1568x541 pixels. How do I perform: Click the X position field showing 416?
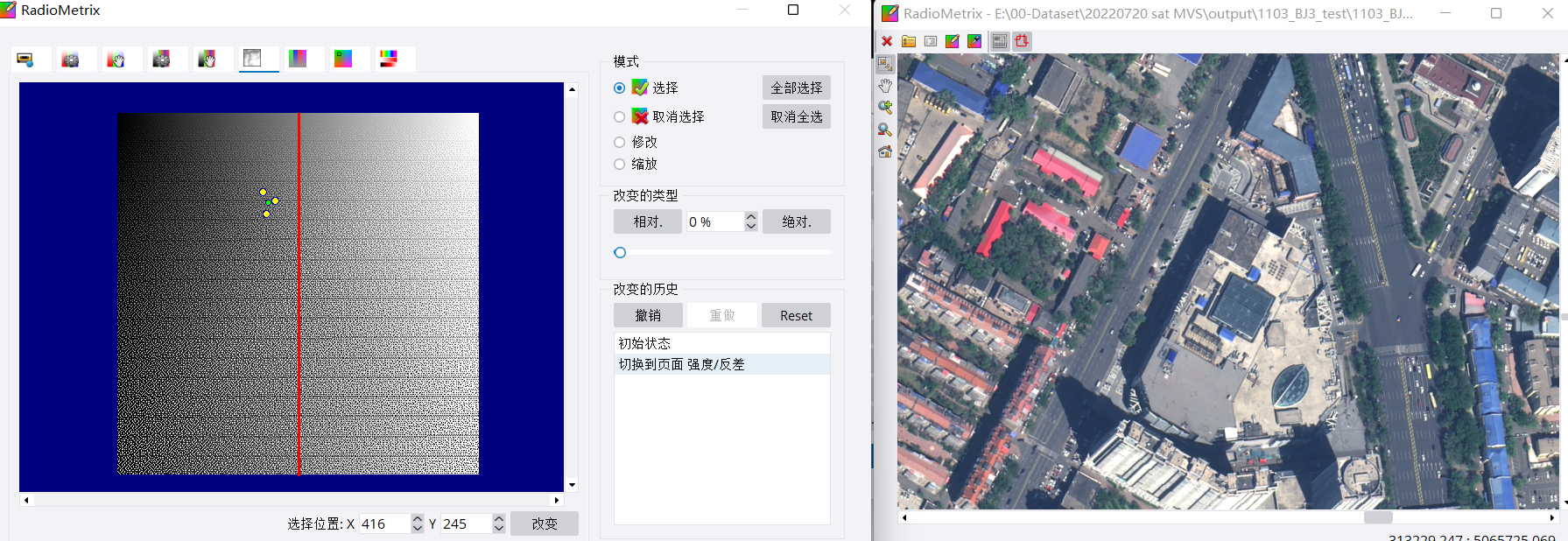pos(384,523)
